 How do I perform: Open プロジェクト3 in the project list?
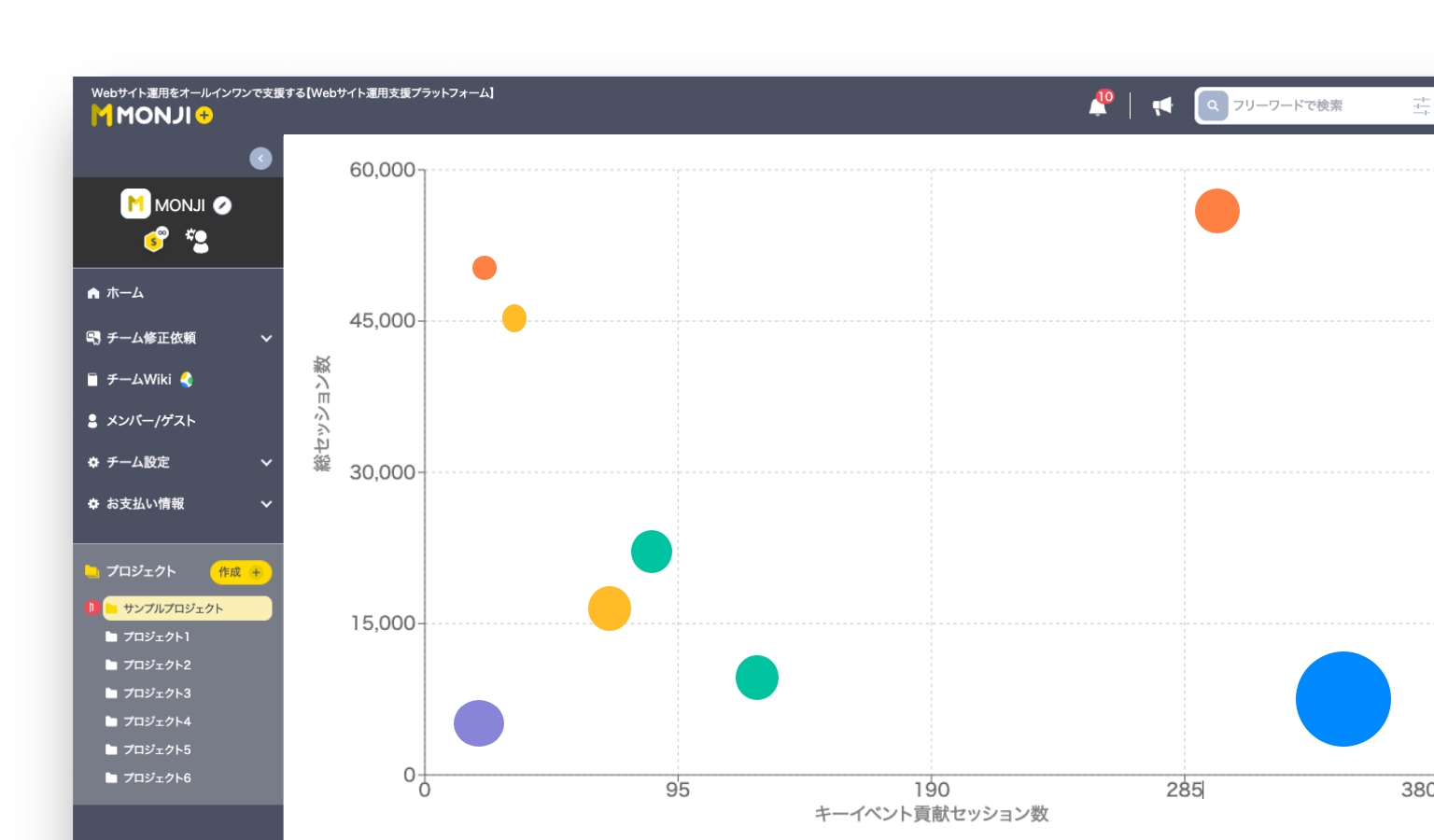[x=157, y=693]
